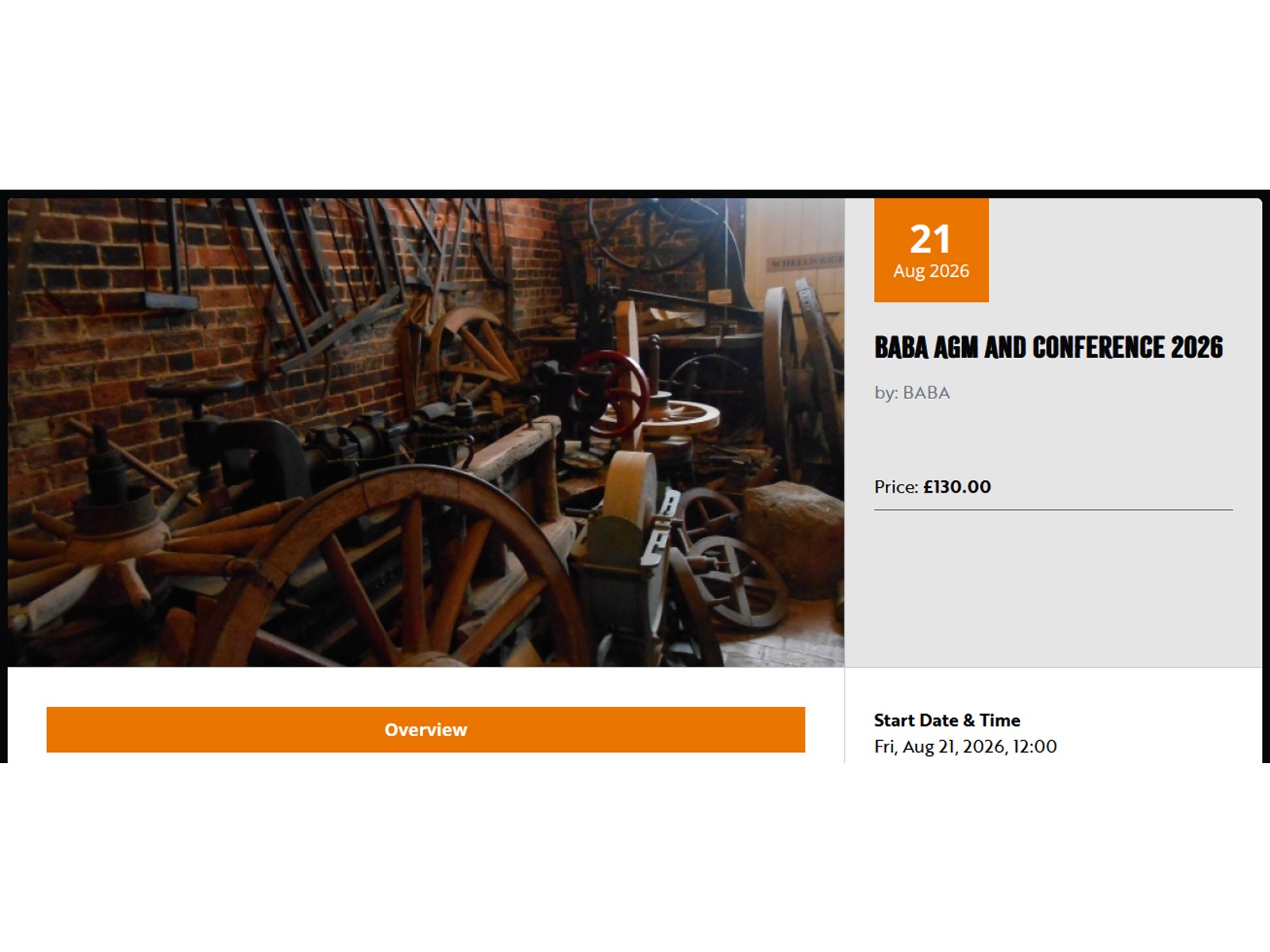The height and width of the screenshot is (952, 1270).
Task: Click the Wheelwright sign in the photo
Action: point(804,262)
